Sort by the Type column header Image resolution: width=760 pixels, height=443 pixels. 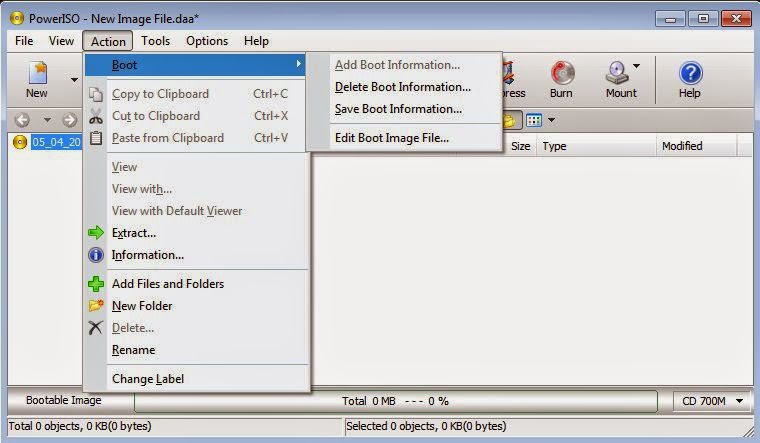point(596,146)
